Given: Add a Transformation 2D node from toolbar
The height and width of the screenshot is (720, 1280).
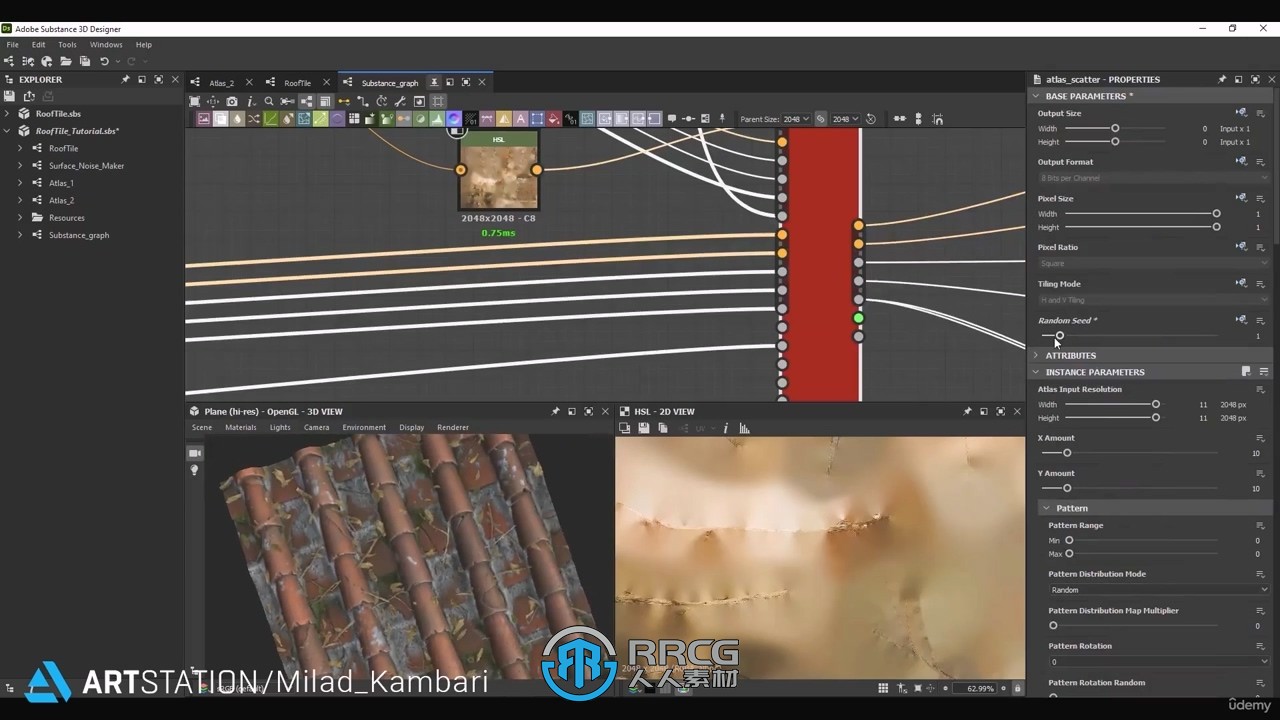Looking at the screenshot, I should click(x=537, y=119).
